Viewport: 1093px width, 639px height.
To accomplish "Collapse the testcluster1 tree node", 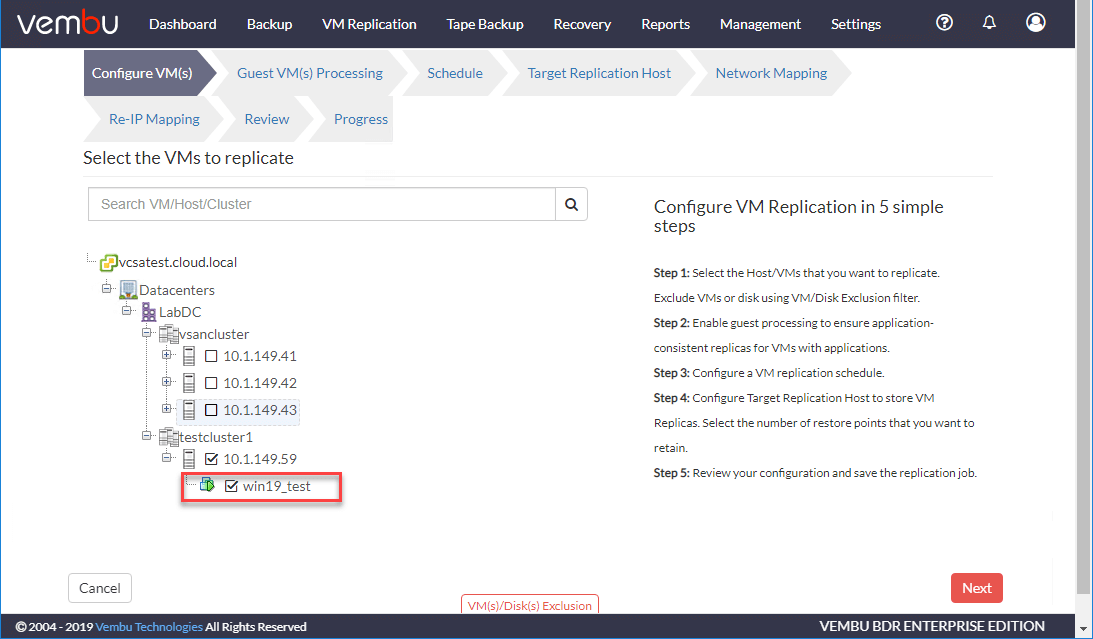I will [x=147, y=436].
